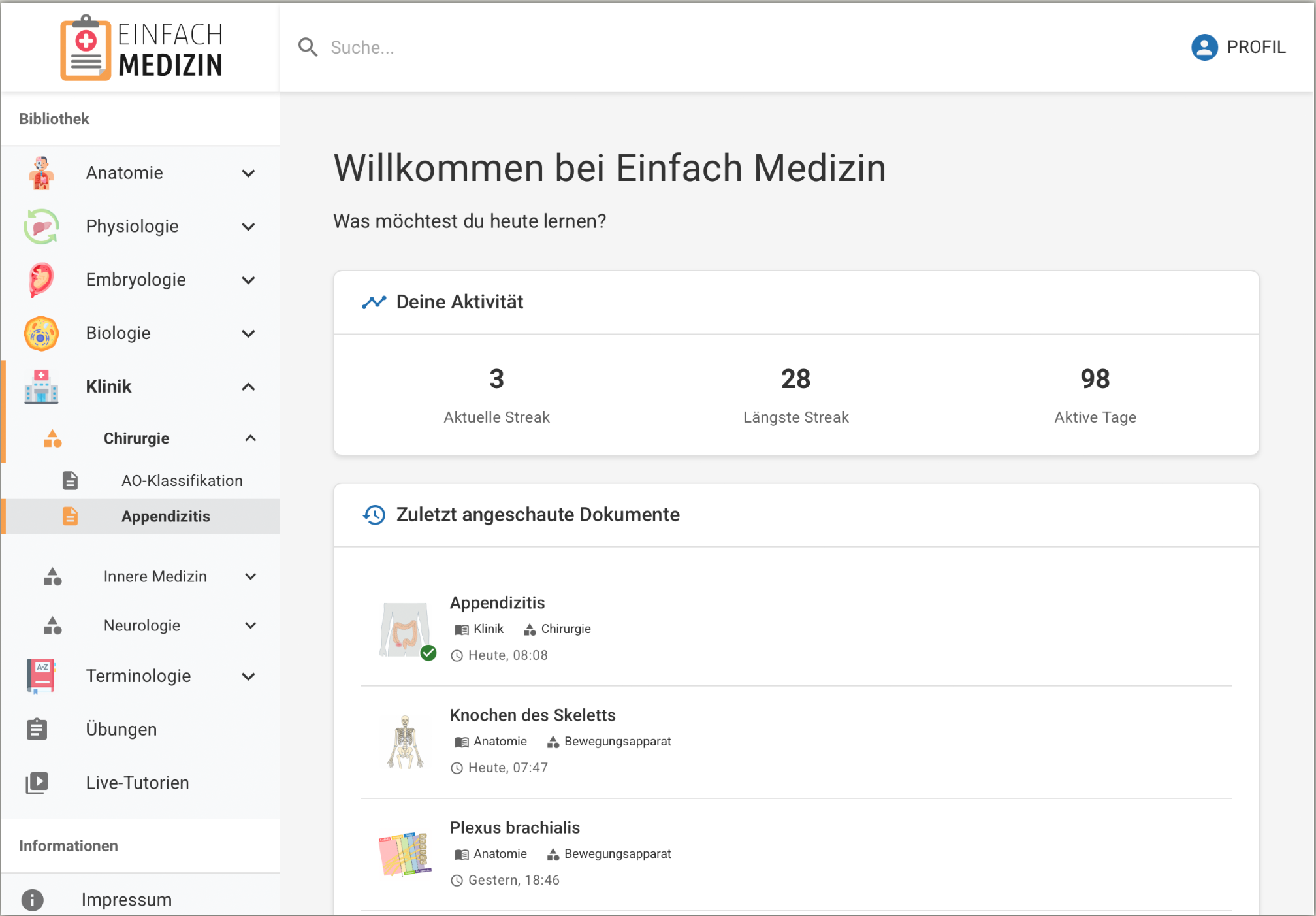Open the Übungen menu item

pyautogui.click(x=121, y=729)
